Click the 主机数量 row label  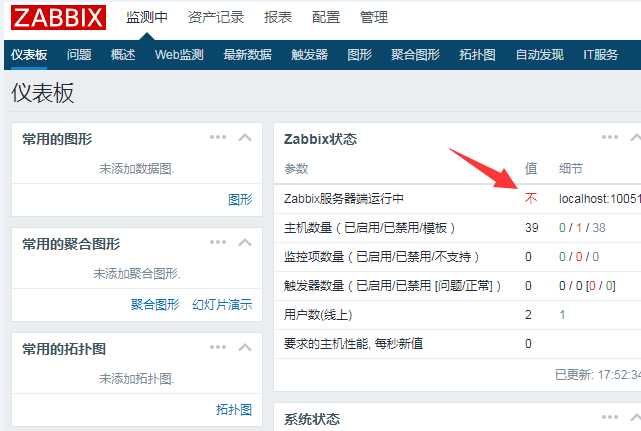pyautogui.click(x=370, y=228)
